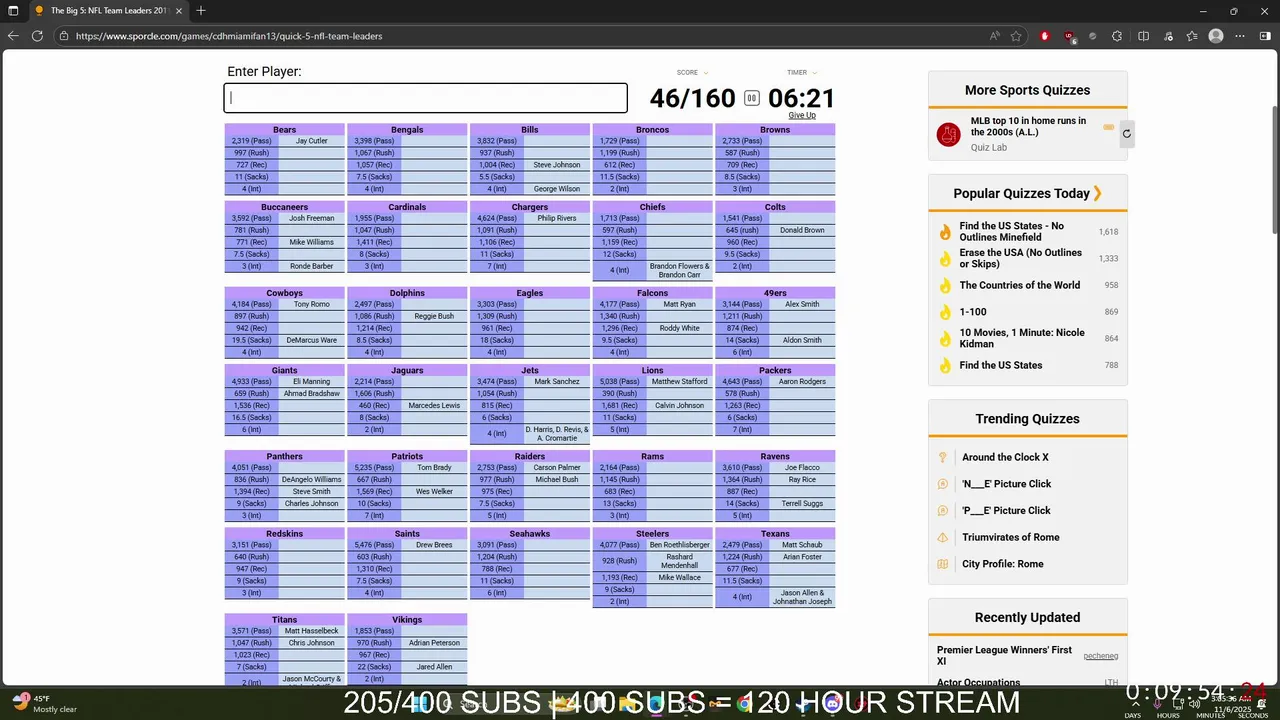This screenshot has width=1280, height=720.
Task: Click the browser back arrow
Action: (13, 36)
